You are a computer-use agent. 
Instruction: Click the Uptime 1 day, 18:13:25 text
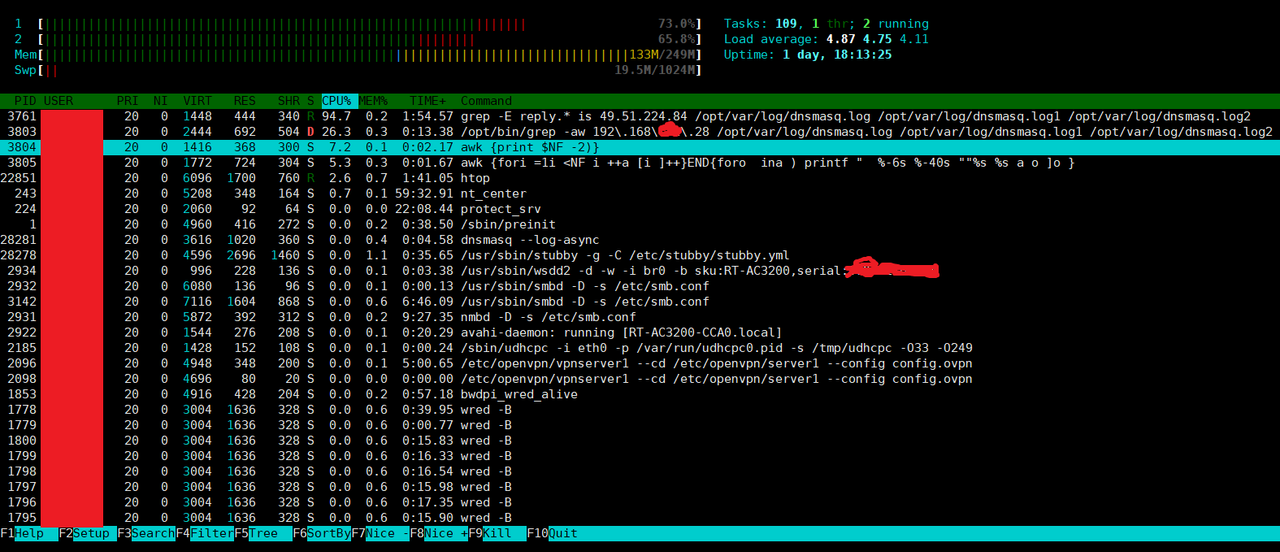807,54
